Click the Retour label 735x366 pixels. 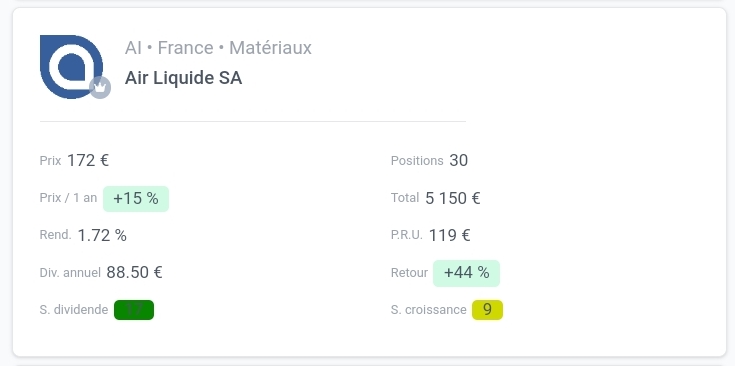tap(409, 273)
